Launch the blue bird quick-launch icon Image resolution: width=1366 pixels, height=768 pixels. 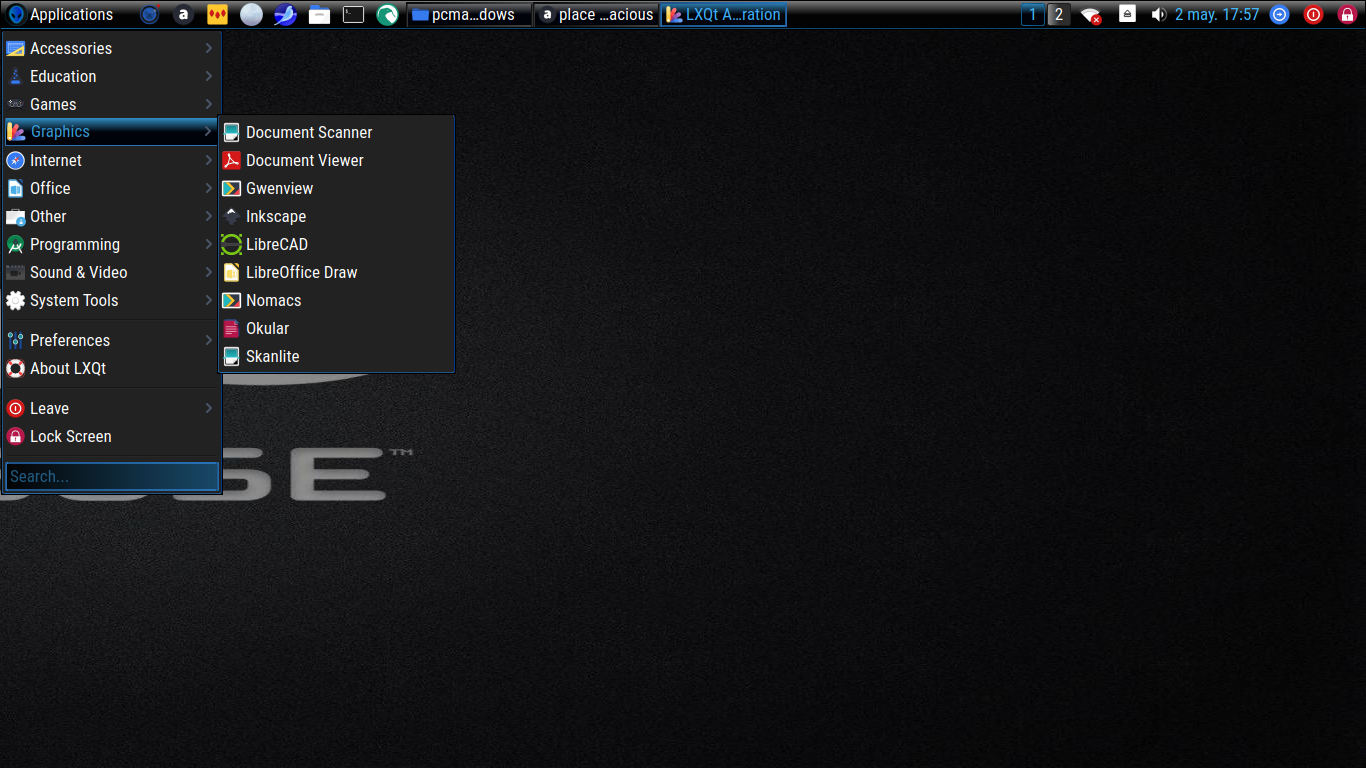[x=285, y=15]
